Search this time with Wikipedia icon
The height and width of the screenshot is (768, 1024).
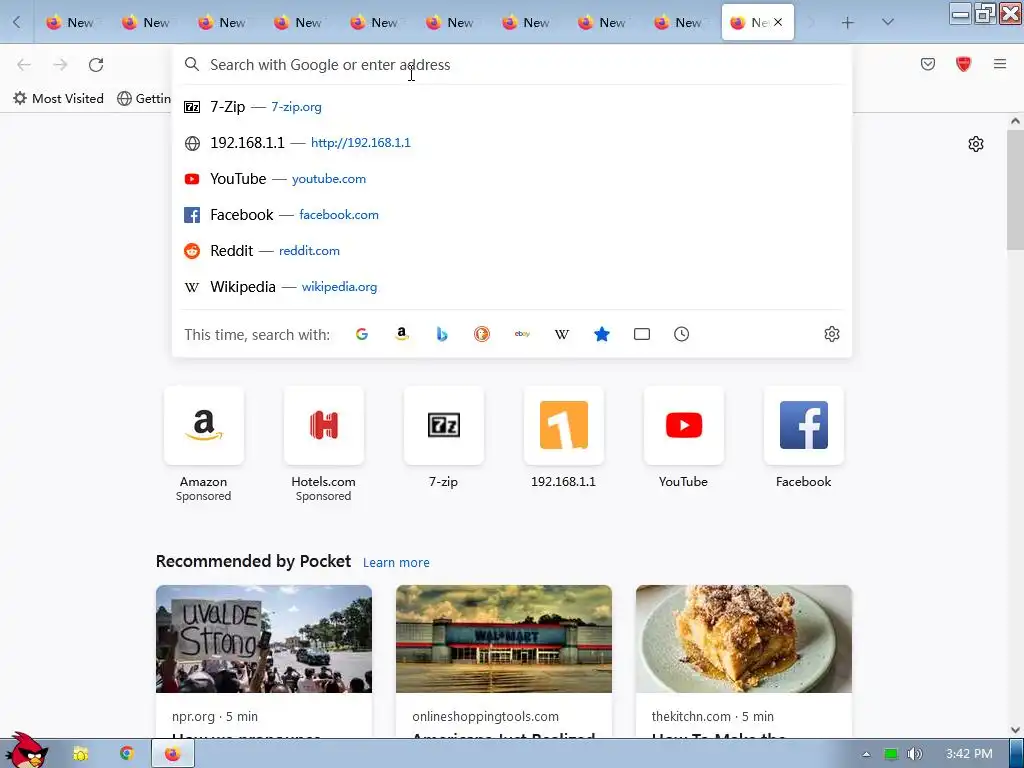click(x=562, y=334)
